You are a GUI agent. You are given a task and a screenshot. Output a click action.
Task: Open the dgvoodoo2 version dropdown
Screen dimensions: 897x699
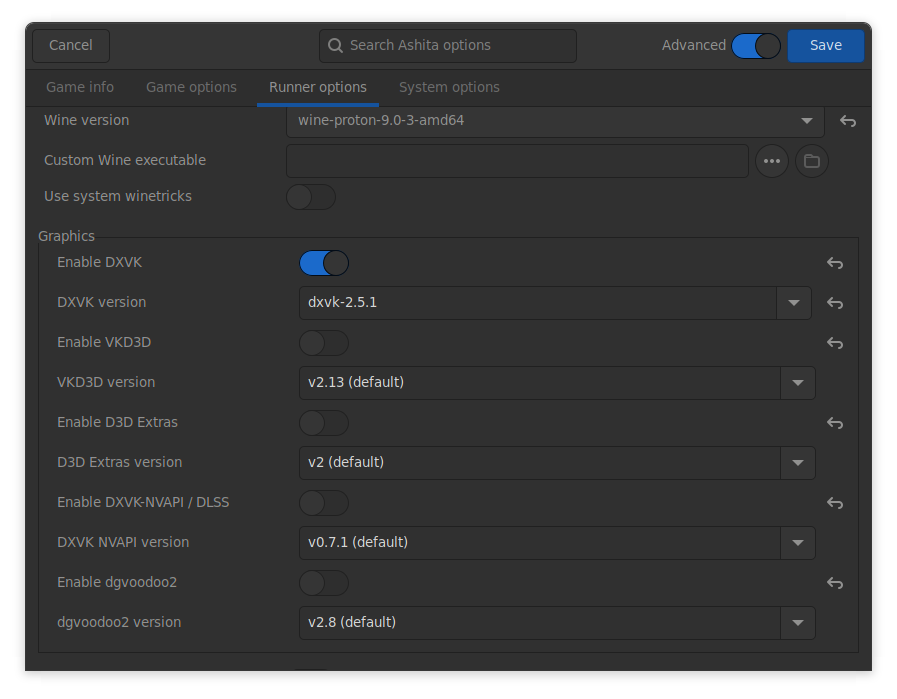(x=797, y=623)
